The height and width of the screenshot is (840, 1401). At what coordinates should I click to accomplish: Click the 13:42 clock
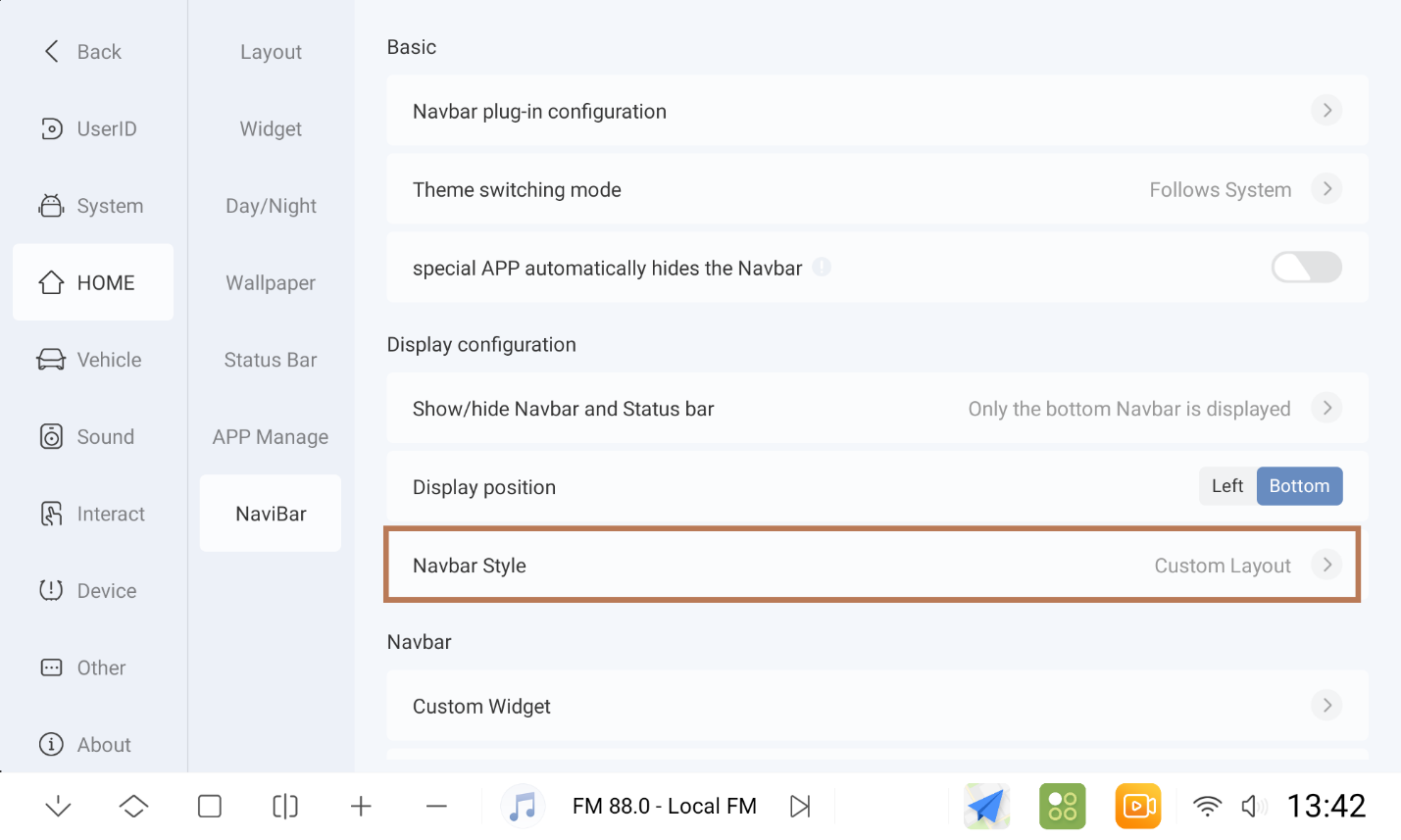[x=1326, y=806]
